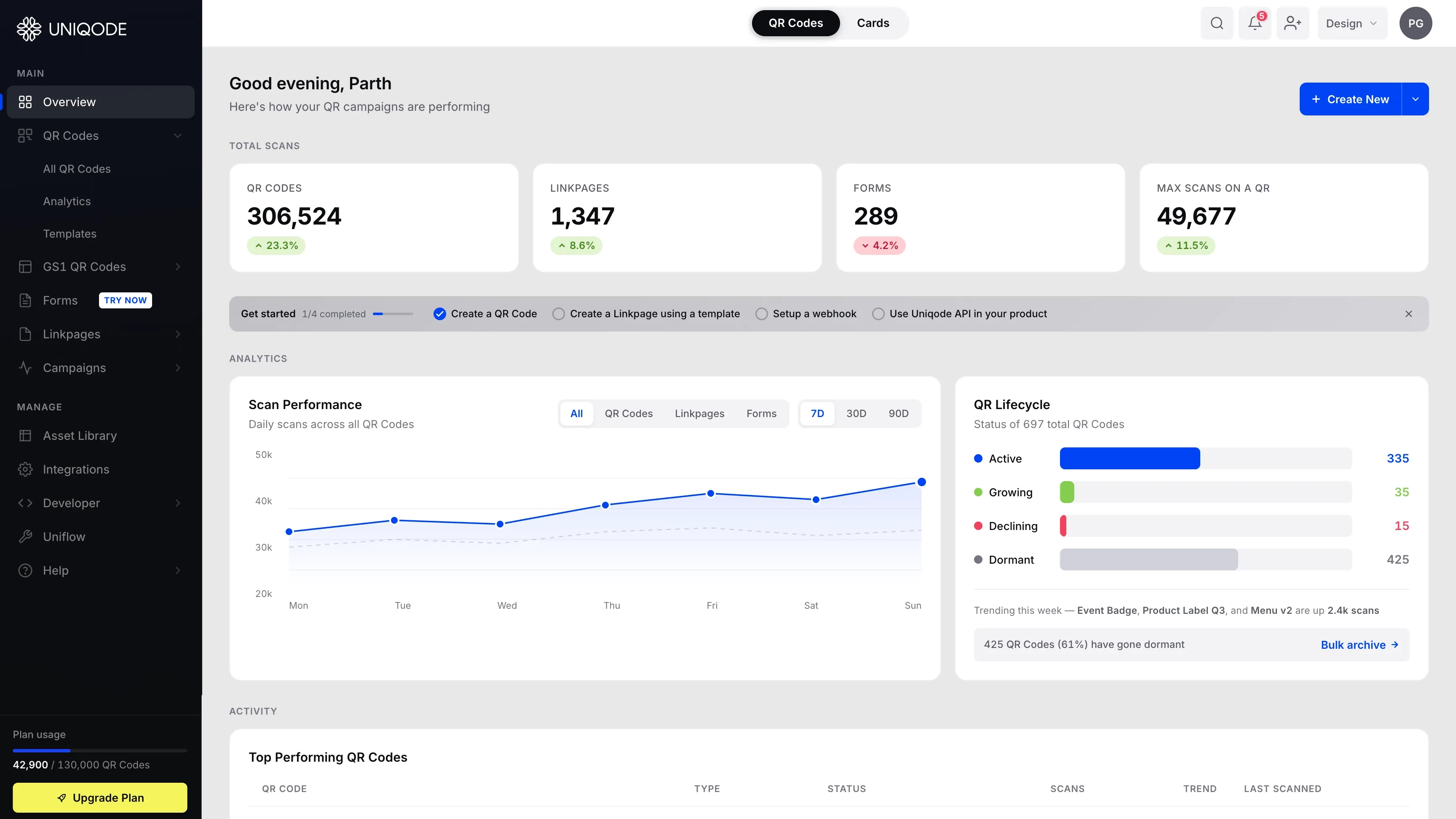
Task: Click the QR Codes sidebar icon
Action: (x=25, y=136)
